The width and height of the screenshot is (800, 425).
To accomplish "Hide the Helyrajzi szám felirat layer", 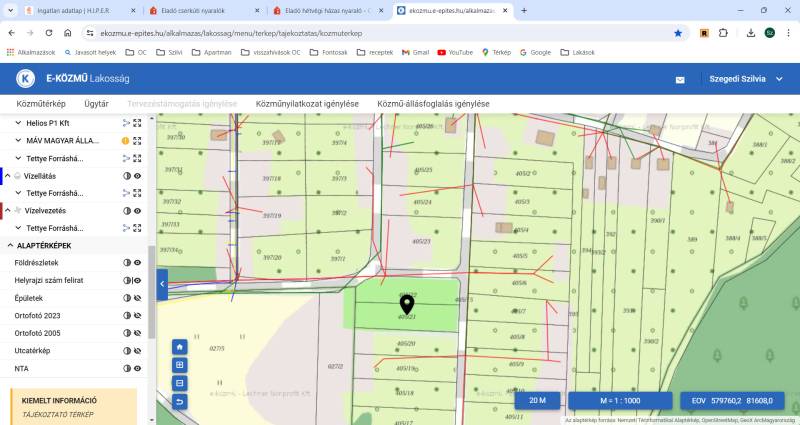I will 137,281.
